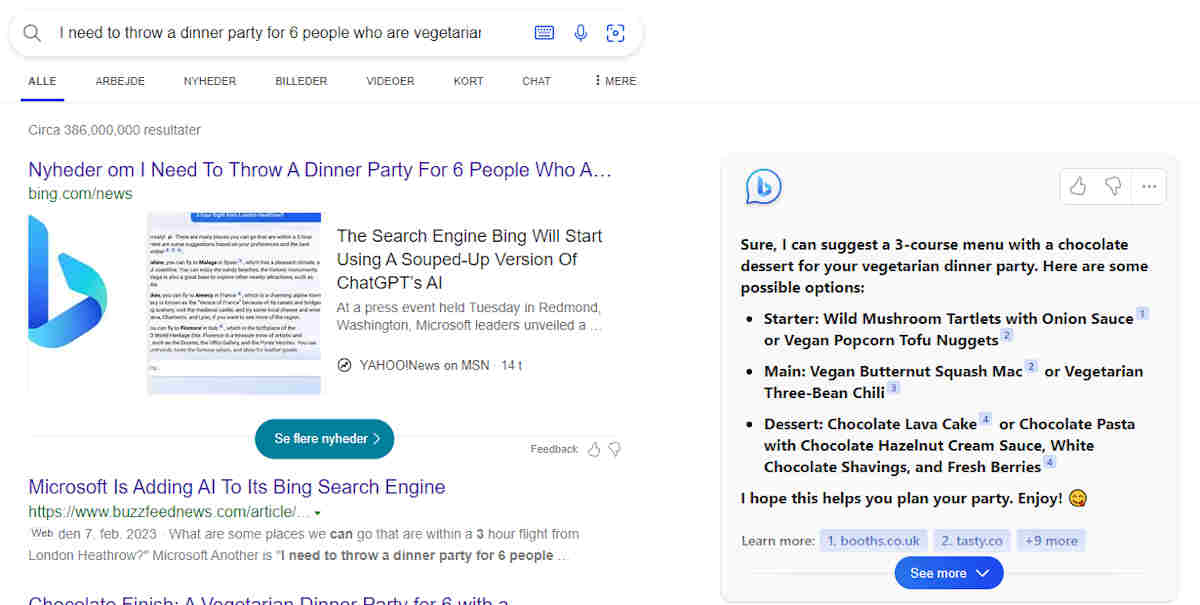Click the search magnifier icon
Image resolution: width=1200 pixels, height=605 pixels.
click(32, 33)
